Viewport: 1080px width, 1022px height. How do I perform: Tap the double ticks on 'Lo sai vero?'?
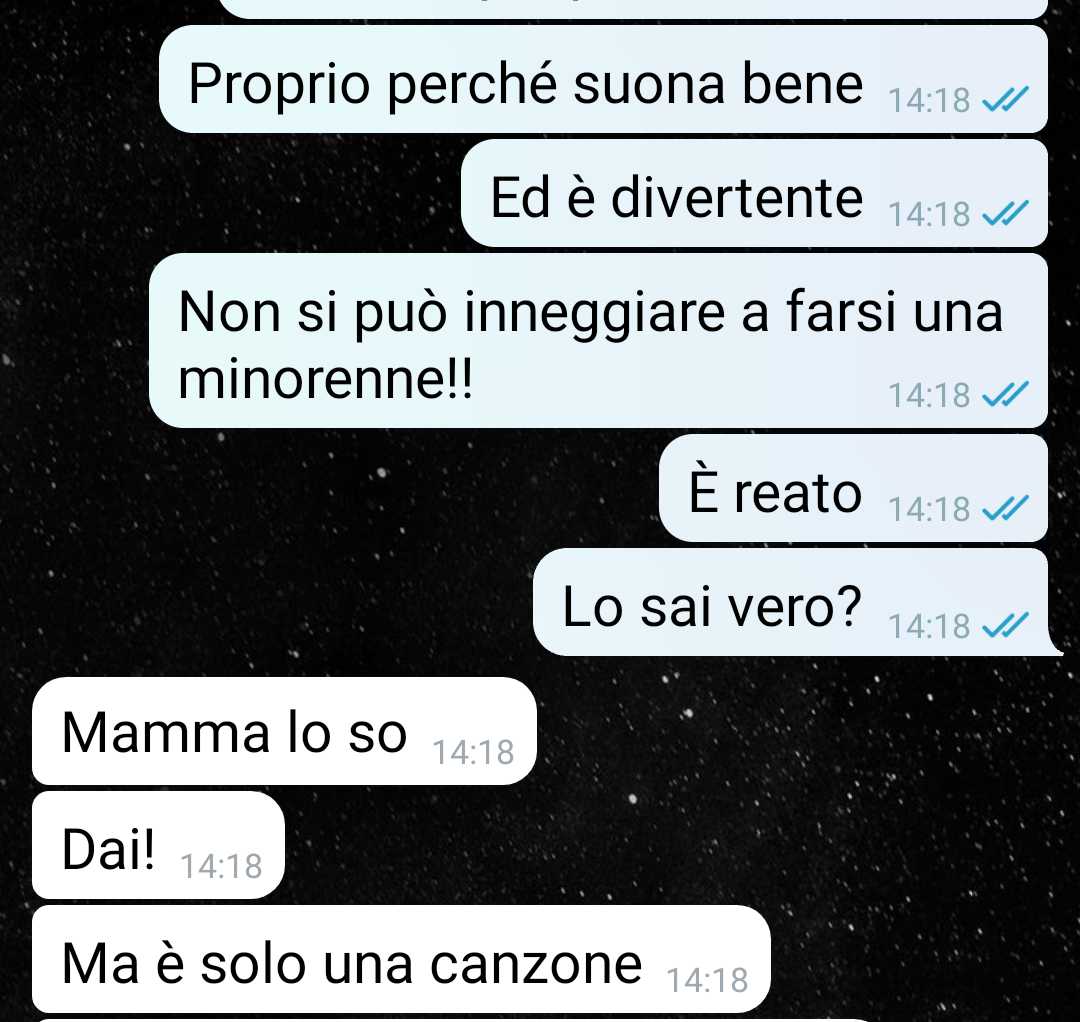[x=1005, y=625]
